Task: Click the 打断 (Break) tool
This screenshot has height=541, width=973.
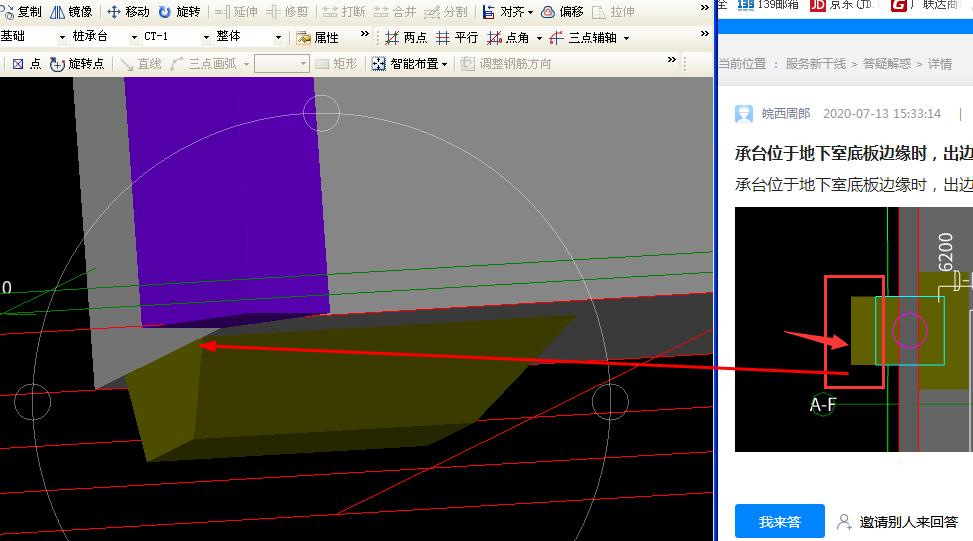Action: pos(344,12)
